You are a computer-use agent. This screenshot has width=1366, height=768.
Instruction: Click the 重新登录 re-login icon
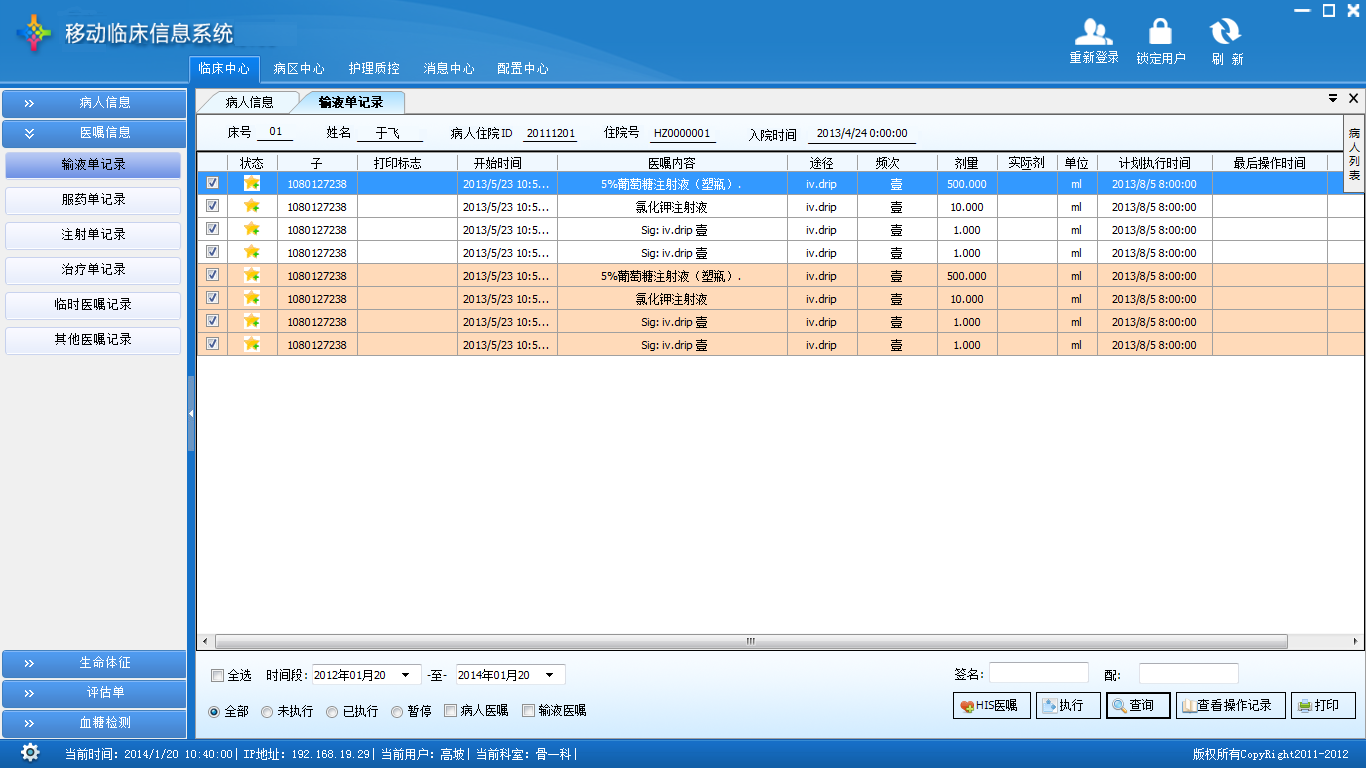1093,33
